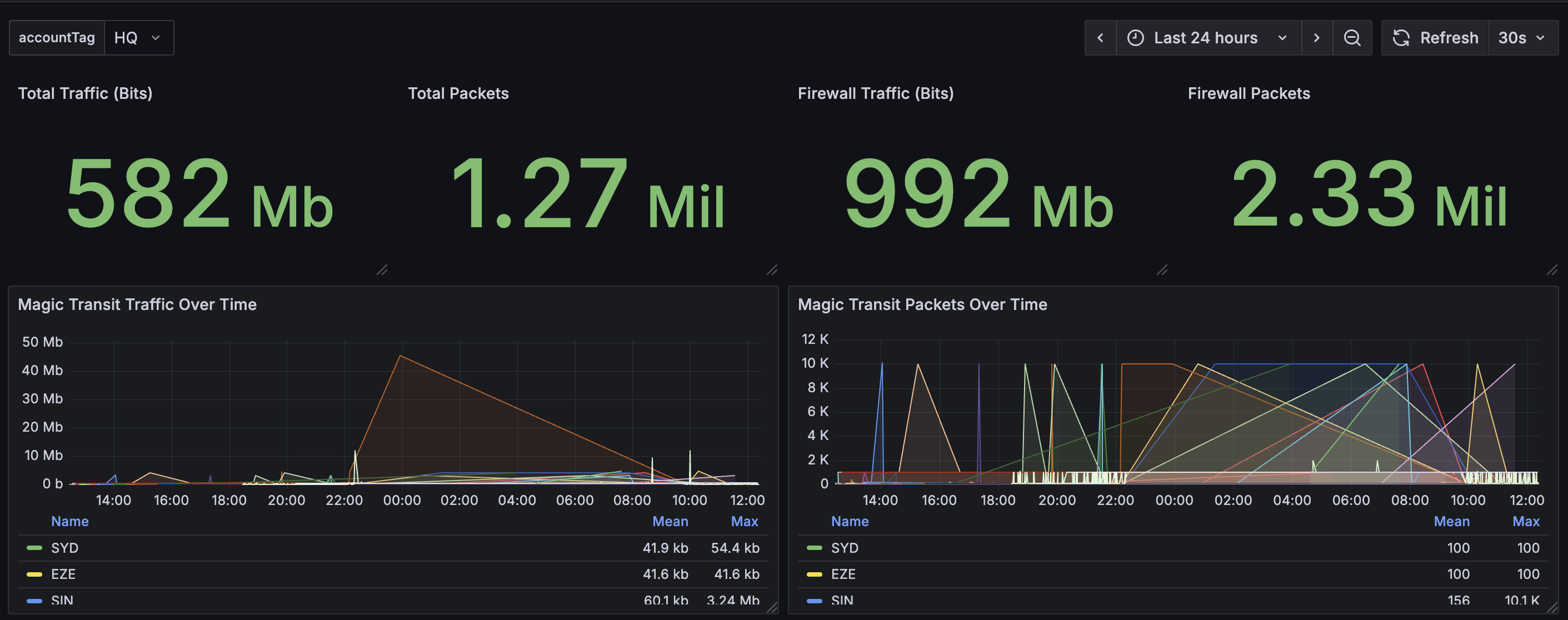
Task: Open the 30s refresh interval dropdown
Action: click(x=1522, y=38)
